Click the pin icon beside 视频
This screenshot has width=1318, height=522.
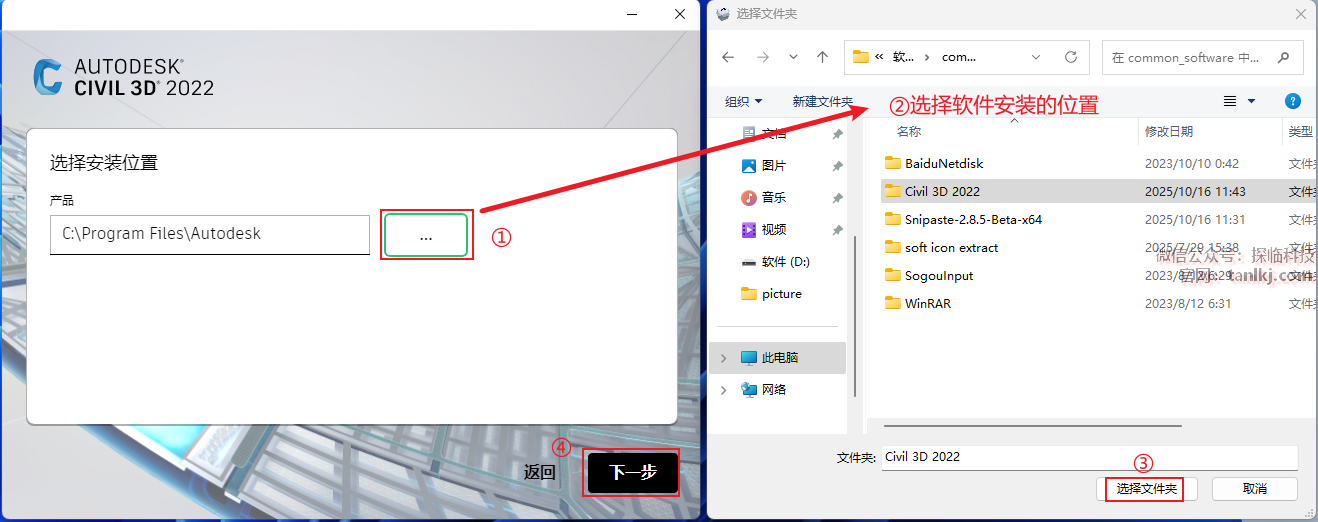837,230
